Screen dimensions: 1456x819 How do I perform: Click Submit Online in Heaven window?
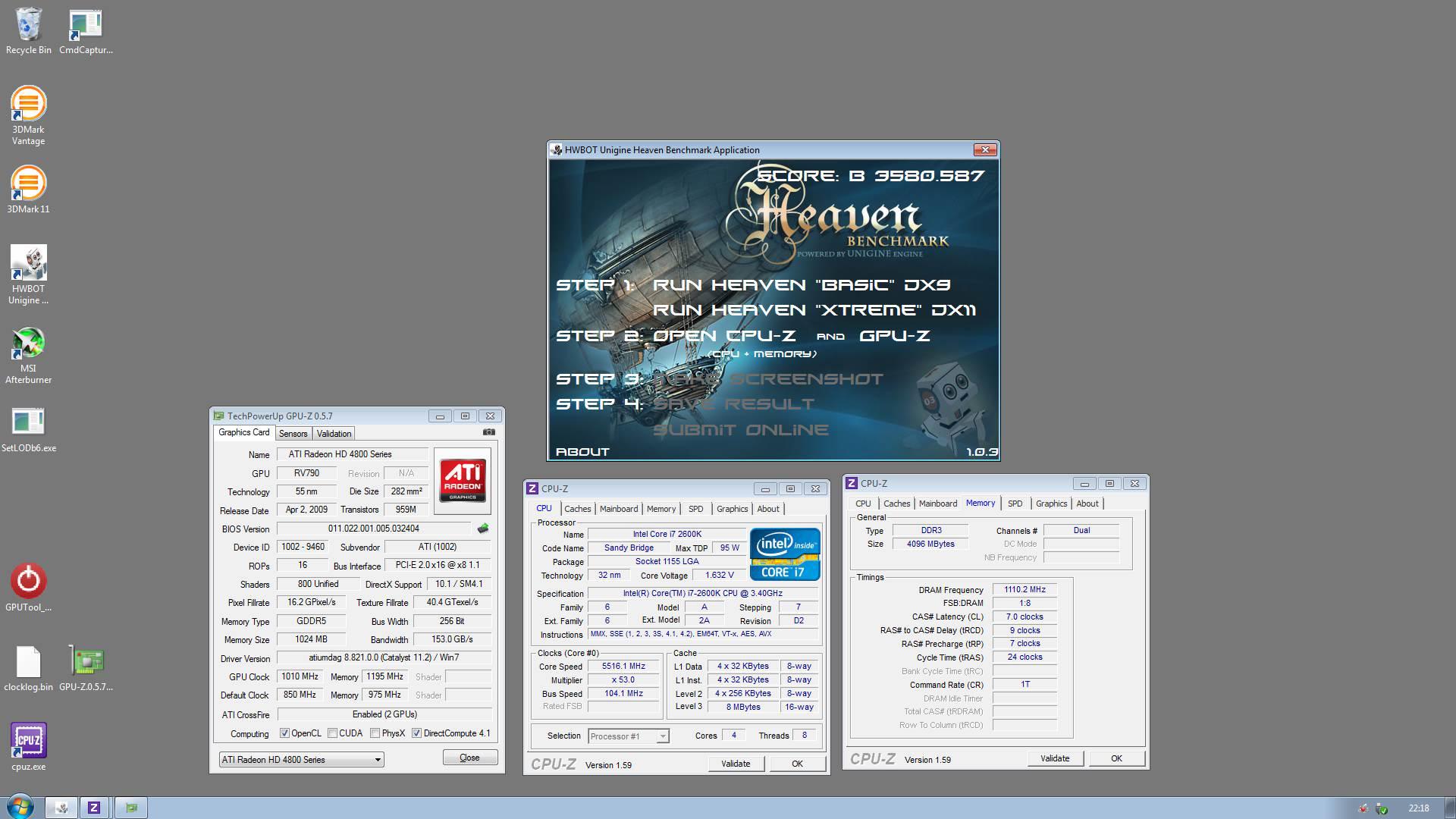[x=741, y=430]
